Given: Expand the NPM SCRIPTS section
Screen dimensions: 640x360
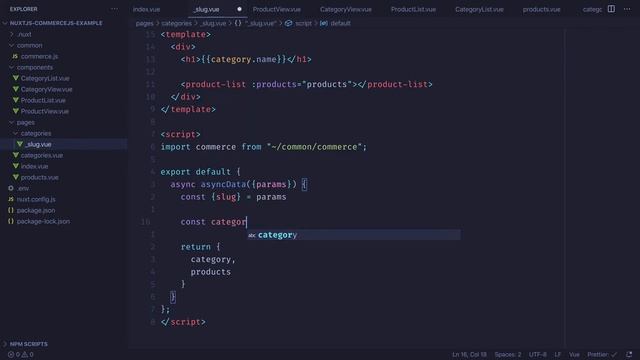Looking at the screenshot, I should tap(28, 344).
